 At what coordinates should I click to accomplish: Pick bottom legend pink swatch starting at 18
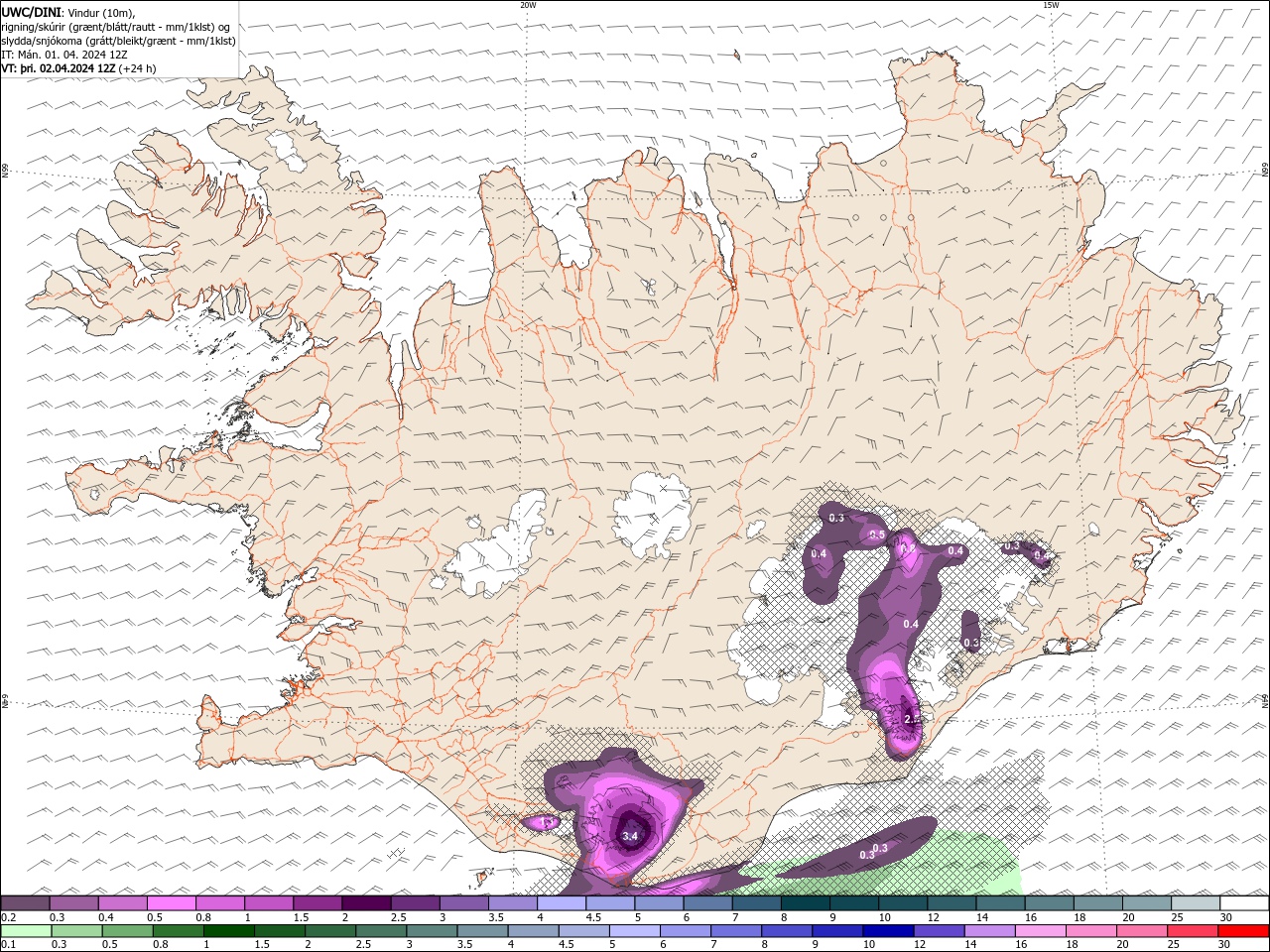pyautogui.click(x=1092, y=931)
